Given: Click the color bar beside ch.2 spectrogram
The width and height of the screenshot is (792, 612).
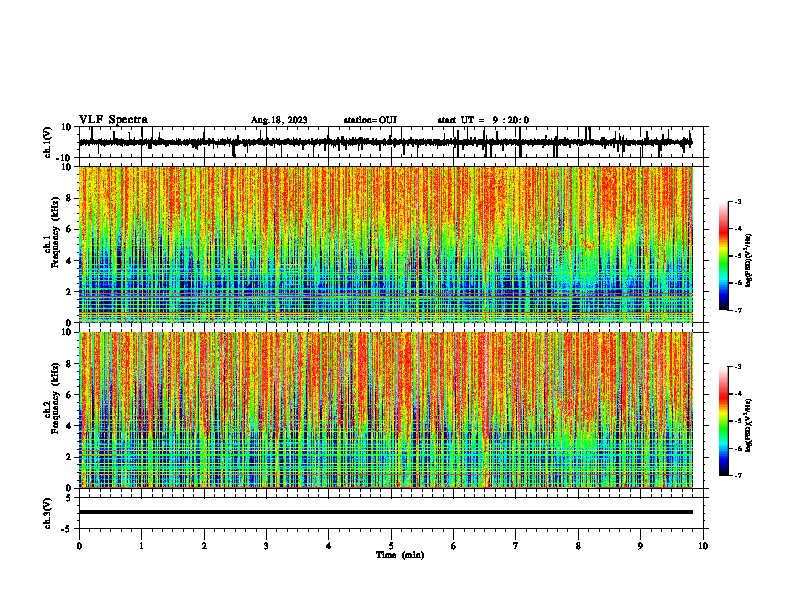Looking at the screenshot, I should pyautogui.click(x=723, y=421).
